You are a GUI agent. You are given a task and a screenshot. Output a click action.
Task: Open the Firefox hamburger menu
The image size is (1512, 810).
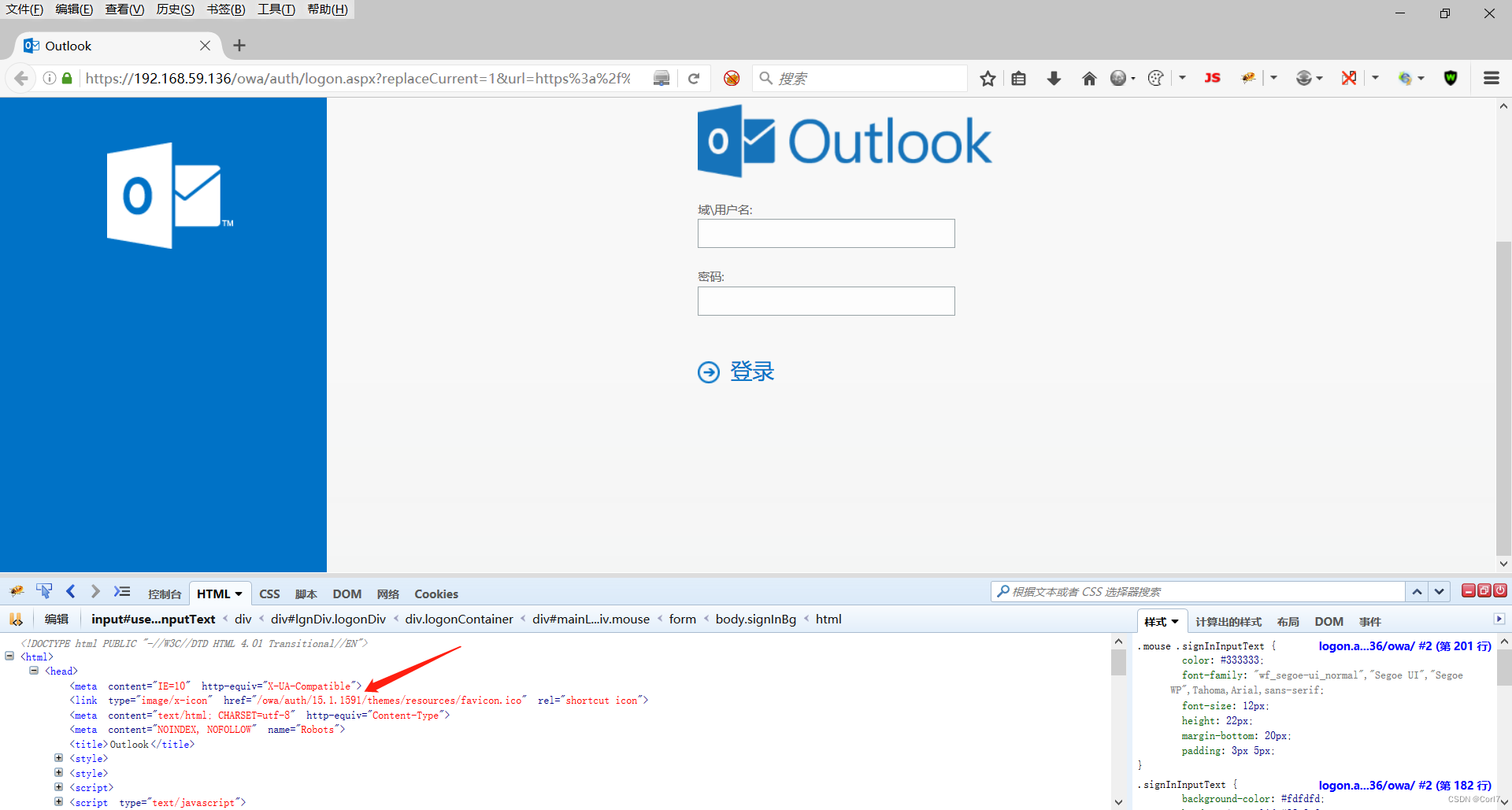click(x=1491, y=78)
